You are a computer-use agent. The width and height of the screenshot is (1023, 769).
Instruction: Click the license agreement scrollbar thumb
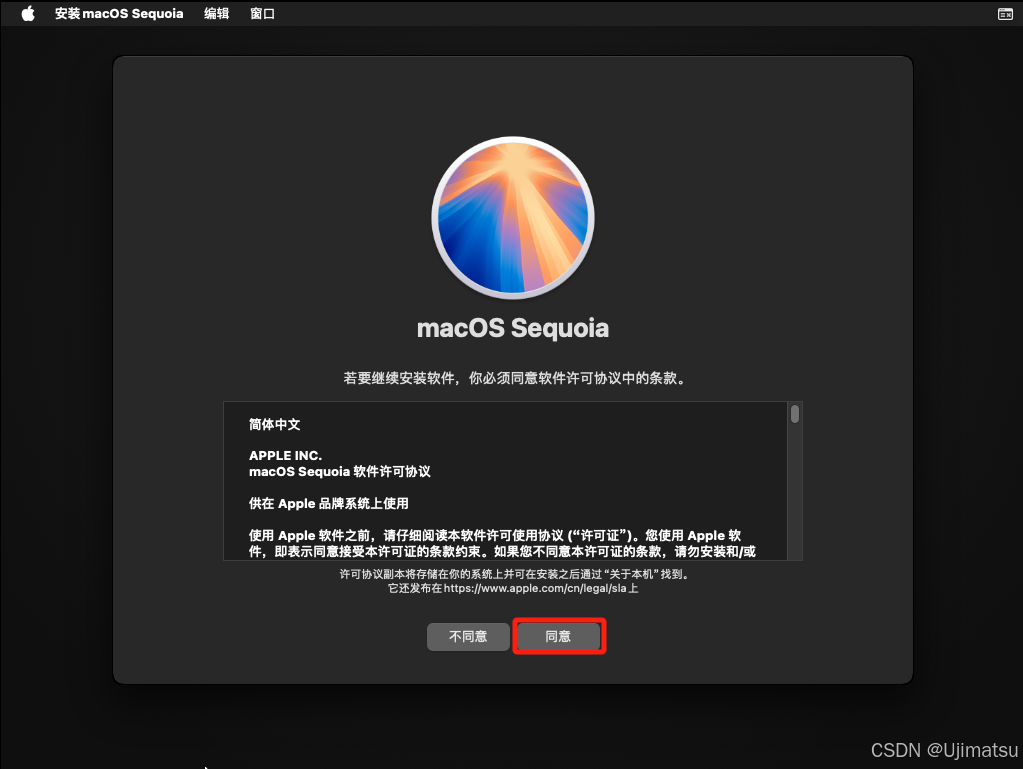click(795, 414)
